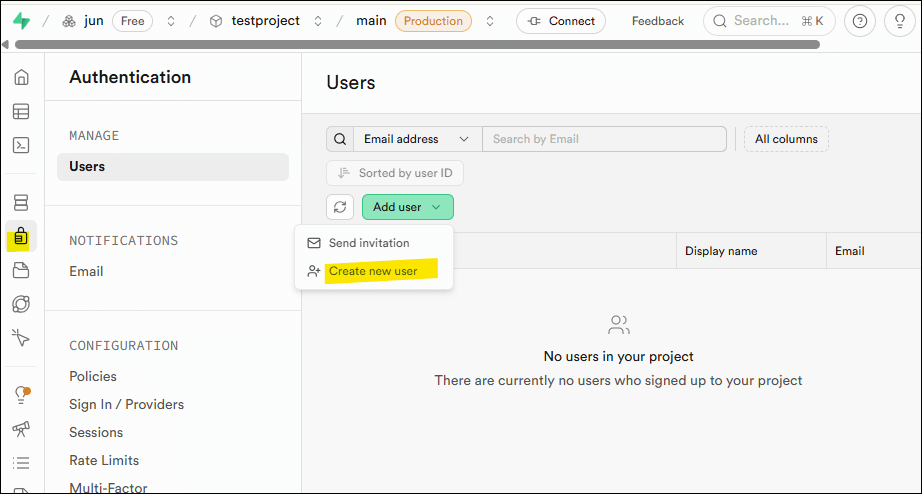Click the refresh users icon button
This screenshot has width=922, height=494.
[x=340, y=207]
